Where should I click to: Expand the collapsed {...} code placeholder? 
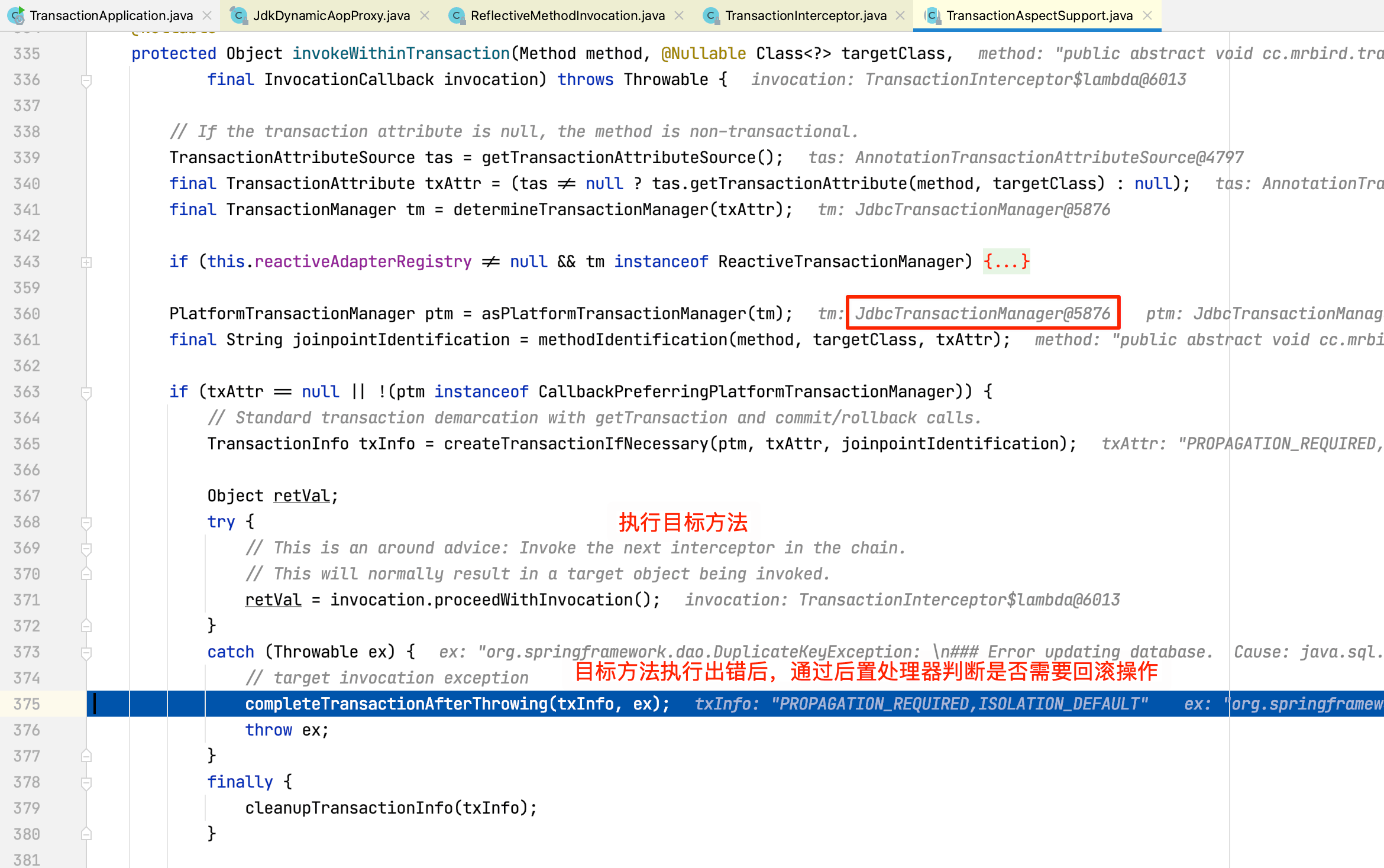click(x=1006, y=261)
